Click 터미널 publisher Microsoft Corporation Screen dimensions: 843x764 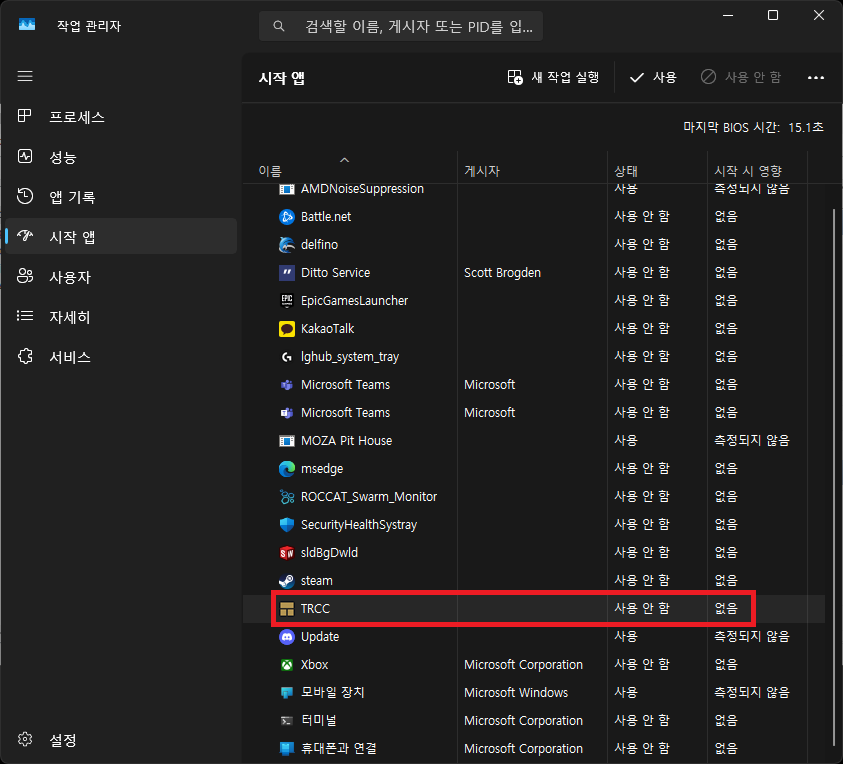(x=523, y=720)
